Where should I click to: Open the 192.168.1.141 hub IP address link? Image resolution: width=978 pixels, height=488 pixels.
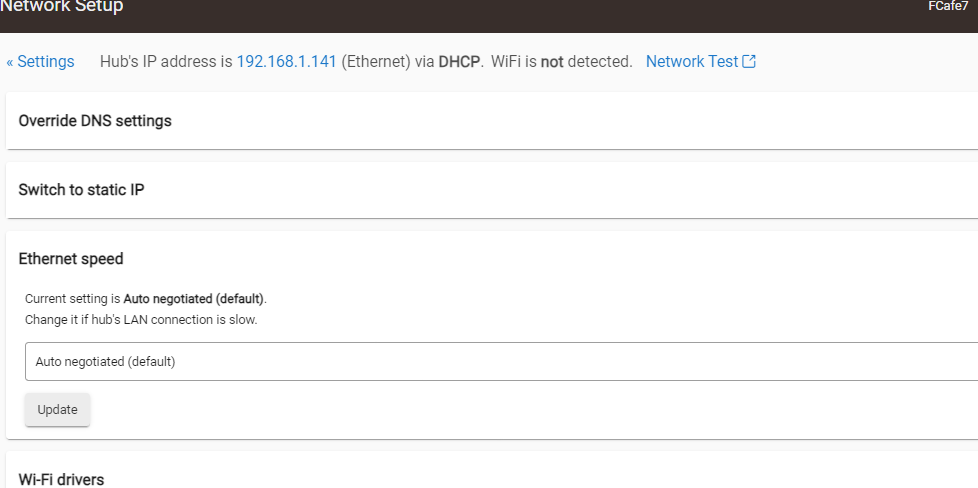(286, 62)
